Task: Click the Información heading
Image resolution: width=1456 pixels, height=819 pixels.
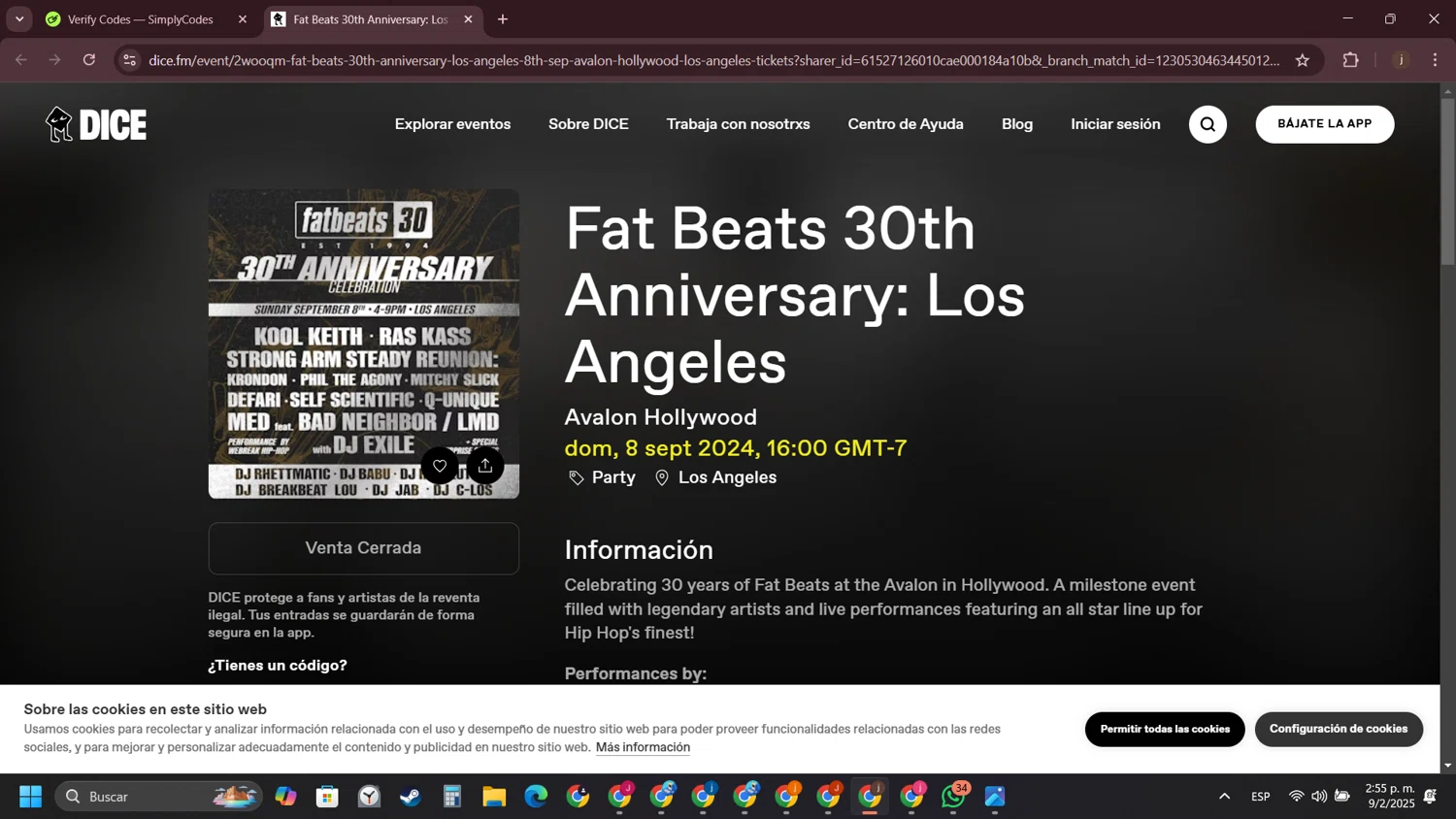Action: coord(639,550)
